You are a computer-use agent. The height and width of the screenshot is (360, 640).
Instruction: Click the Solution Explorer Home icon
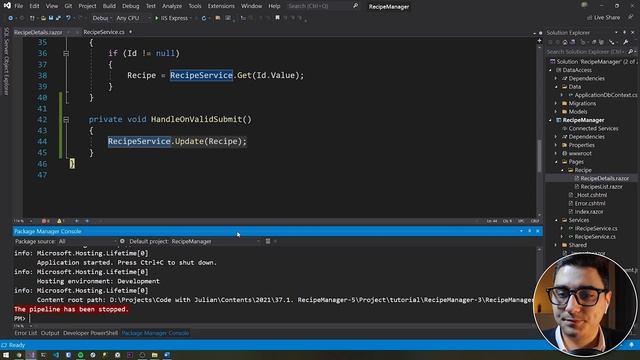click(x=565, y=42)
